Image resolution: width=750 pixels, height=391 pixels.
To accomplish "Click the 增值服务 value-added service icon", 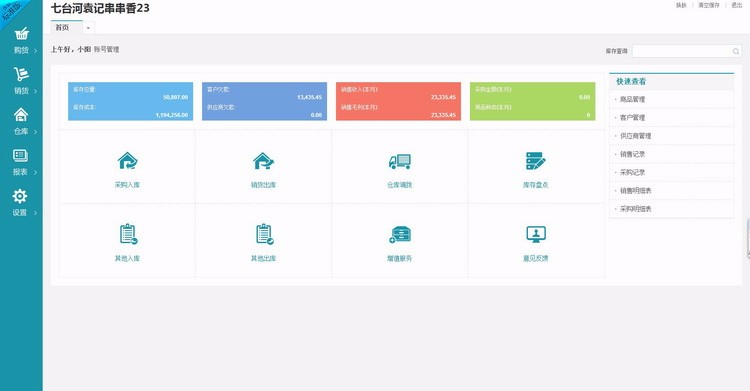I will [400, 235].
